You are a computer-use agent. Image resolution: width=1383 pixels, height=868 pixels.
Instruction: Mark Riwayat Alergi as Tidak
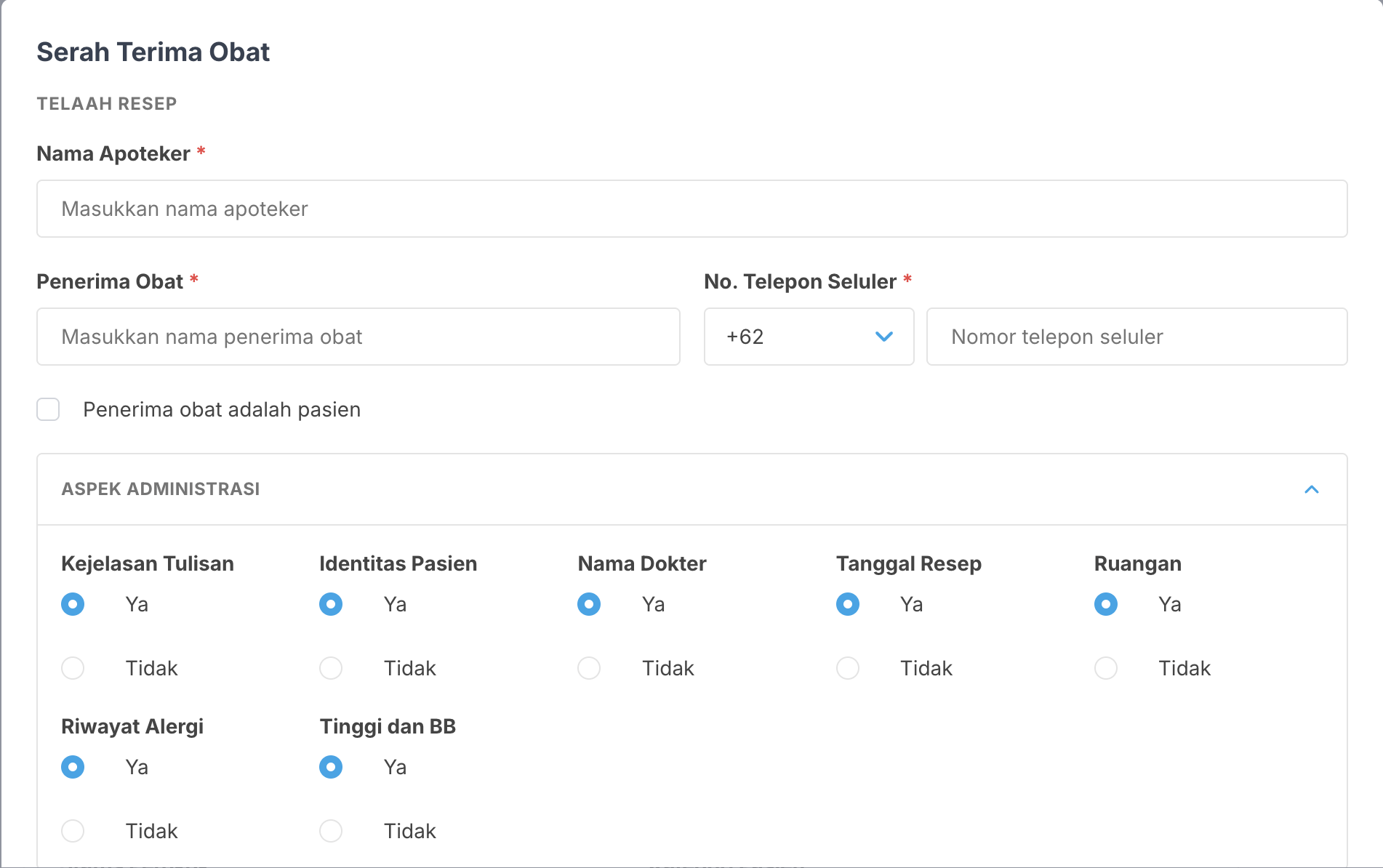click(73, 831)
